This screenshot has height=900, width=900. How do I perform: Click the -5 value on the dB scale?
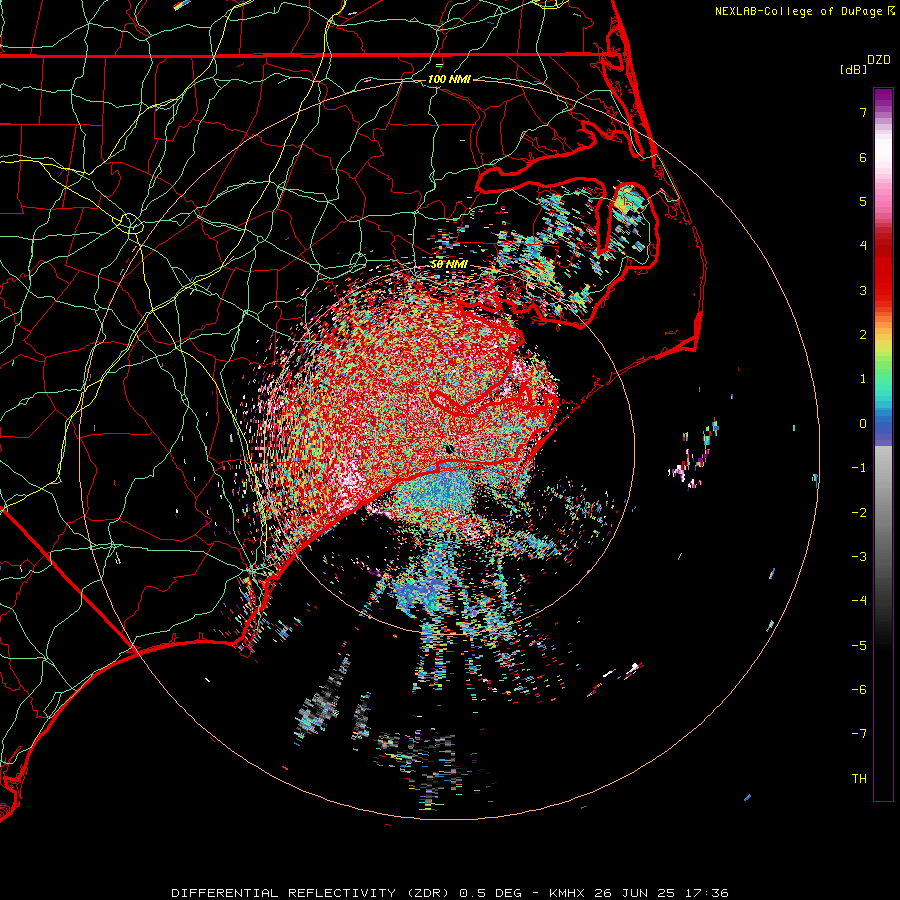[859, 646]
